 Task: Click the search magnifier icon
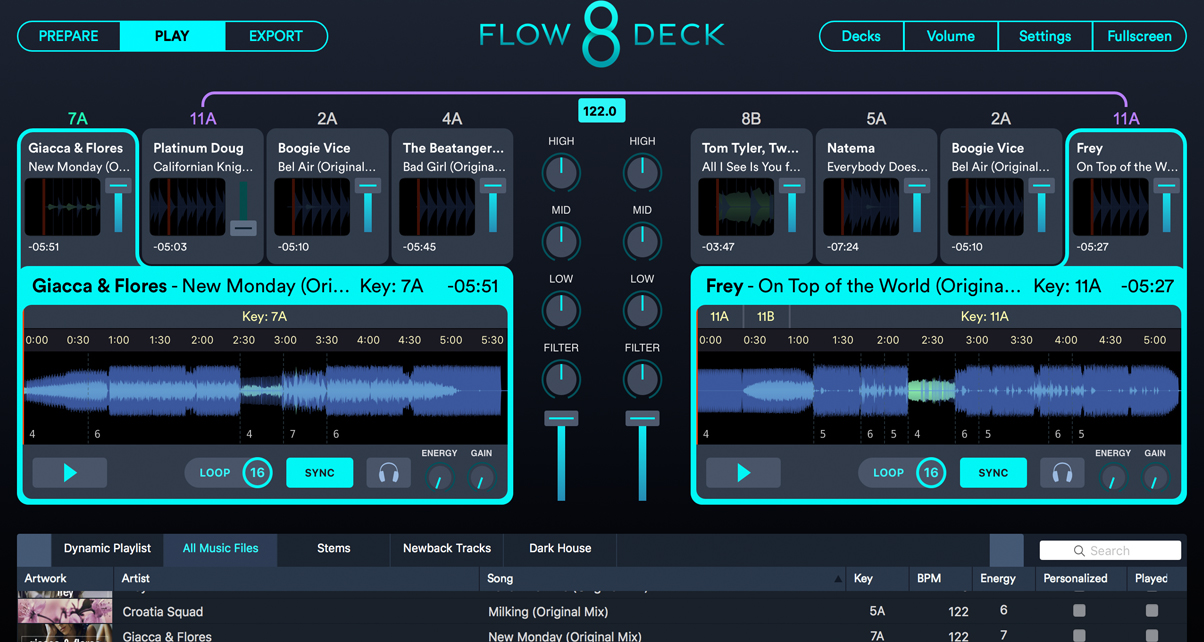1079,551
